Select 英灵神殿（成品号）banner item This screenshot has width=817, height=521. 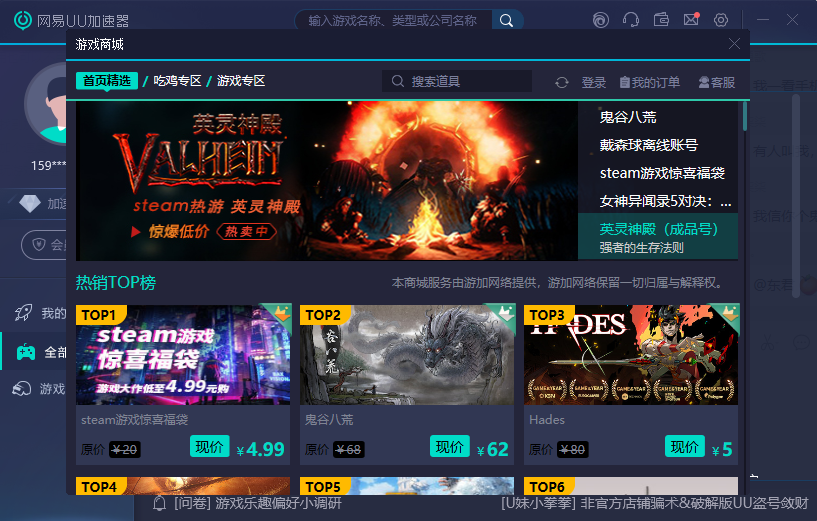(x=658, y=237)
